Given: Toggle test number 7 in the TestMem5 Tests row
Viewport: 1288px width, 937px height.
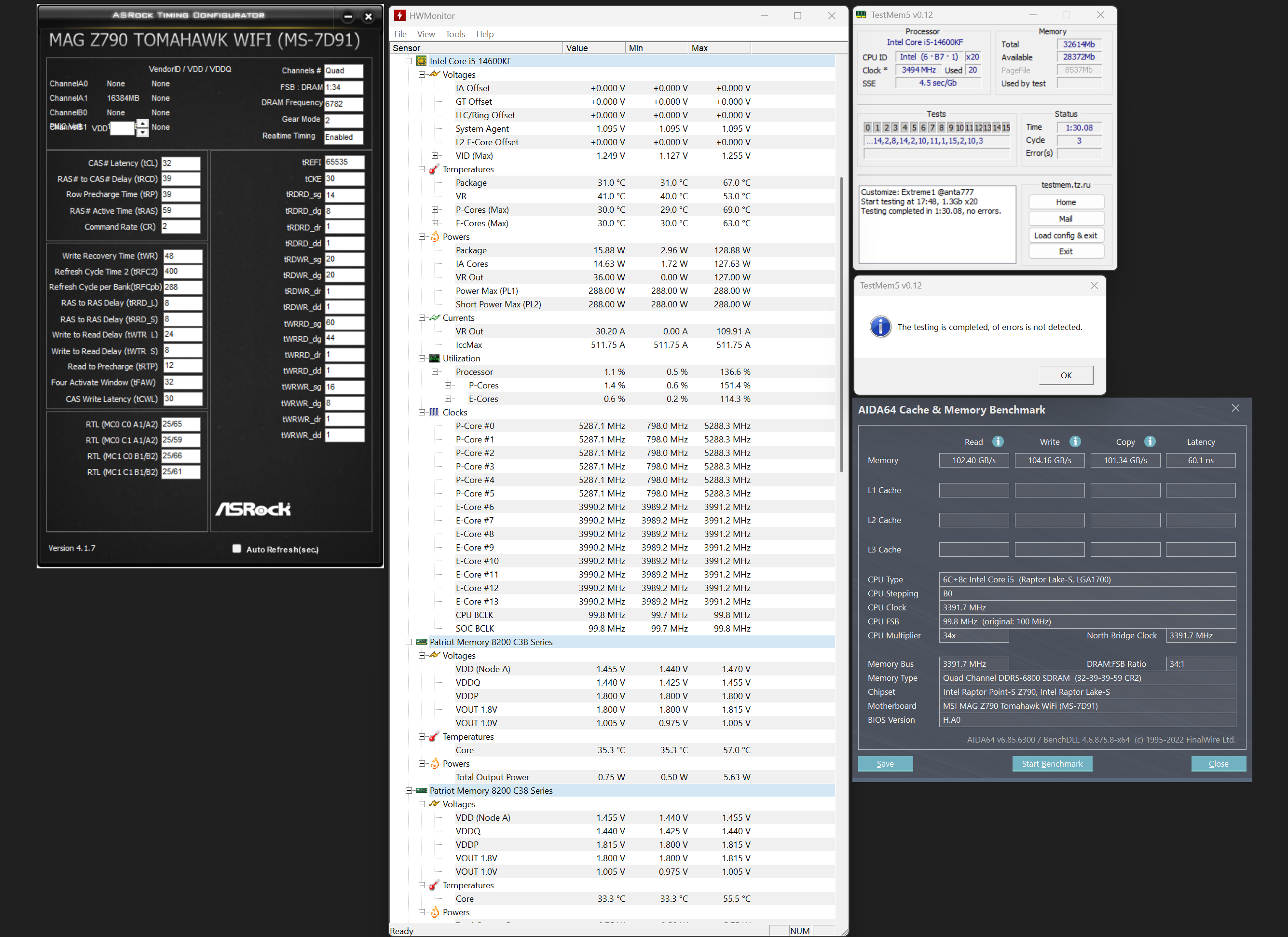Looking at the screenshot, I should [x=932, y=127].
